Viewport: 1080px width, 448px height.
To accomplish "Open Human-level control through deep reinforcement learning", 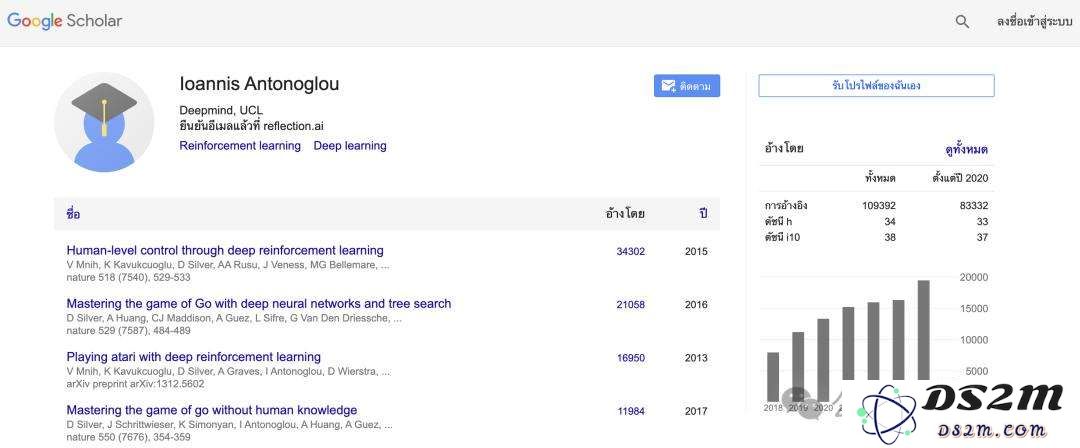I will pos(225,251).
